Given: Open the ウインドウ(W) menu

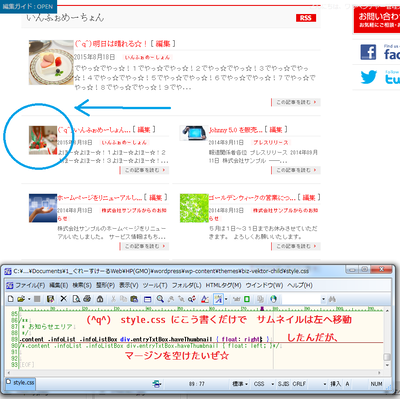Looking at the screenshot, I should pos(264,285).
